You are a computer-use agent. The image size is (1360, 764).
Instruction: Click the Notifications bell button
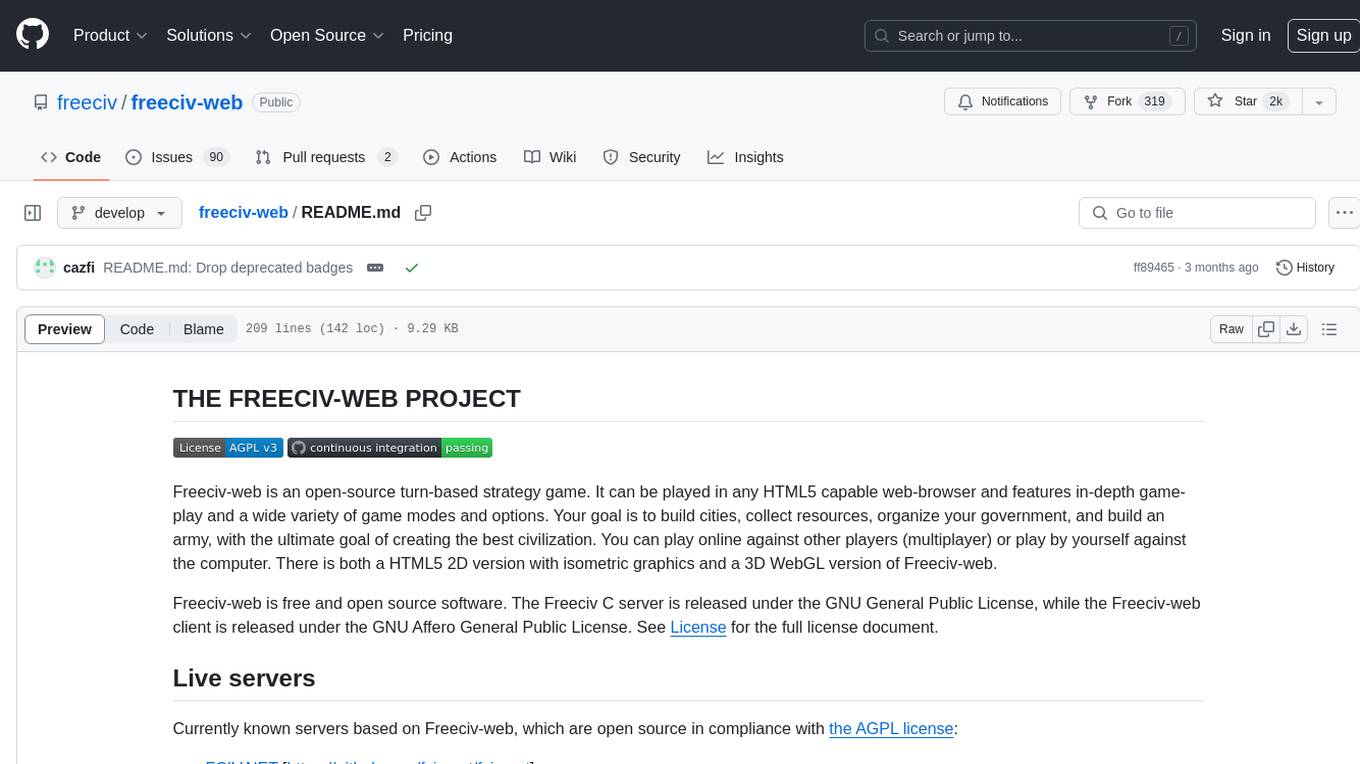[x=1003, y=101]
